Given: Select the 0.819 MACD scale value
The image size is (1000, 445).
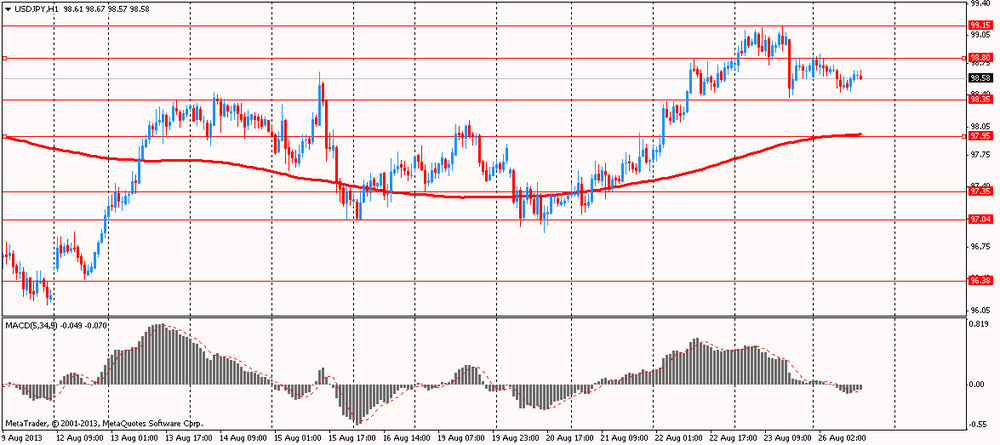Looking at the screenshot, I should pos(979,324).
